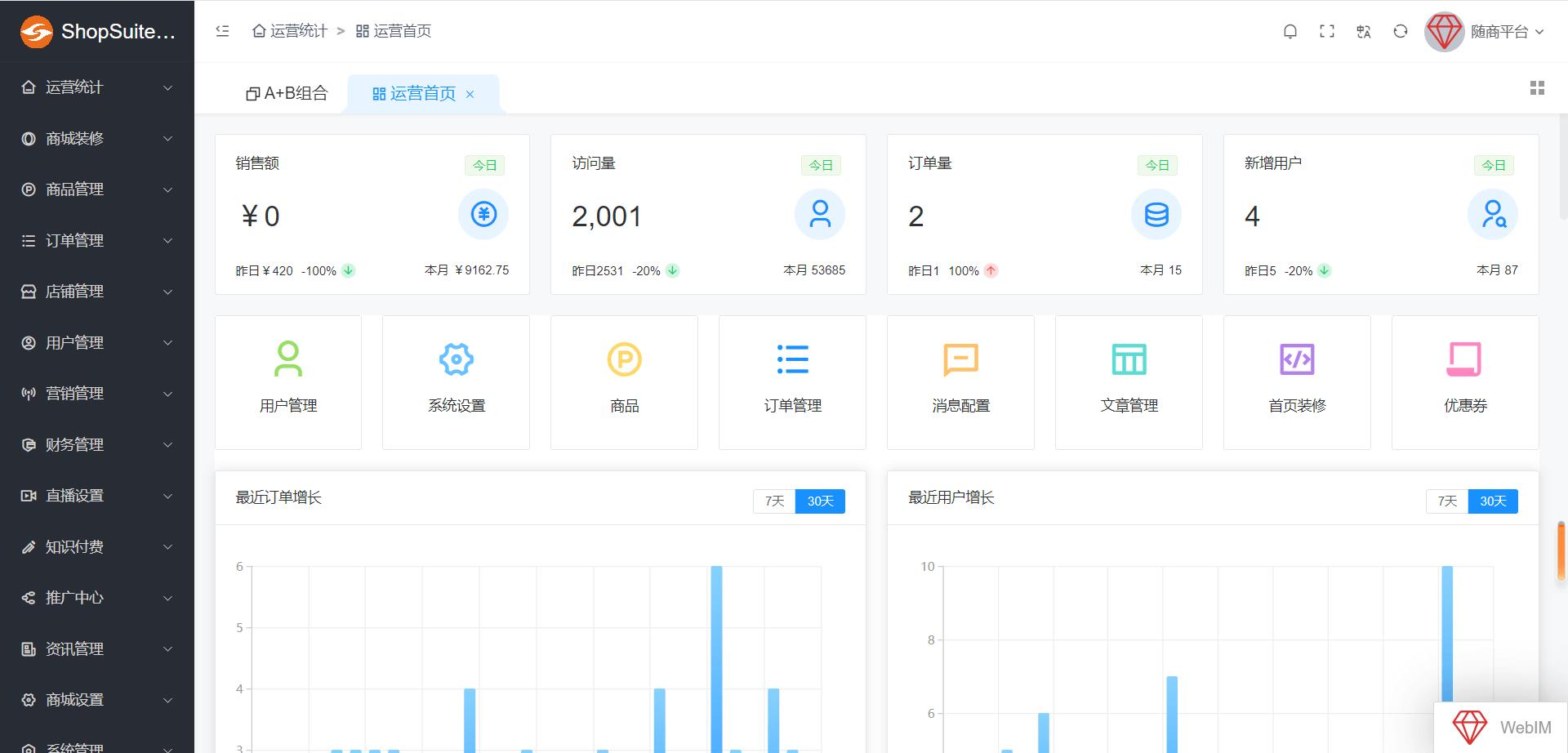Open the 用户管理 shortcut card
Image resolution: width=1568 pixels, height=753 pixels.
[288, 382]
